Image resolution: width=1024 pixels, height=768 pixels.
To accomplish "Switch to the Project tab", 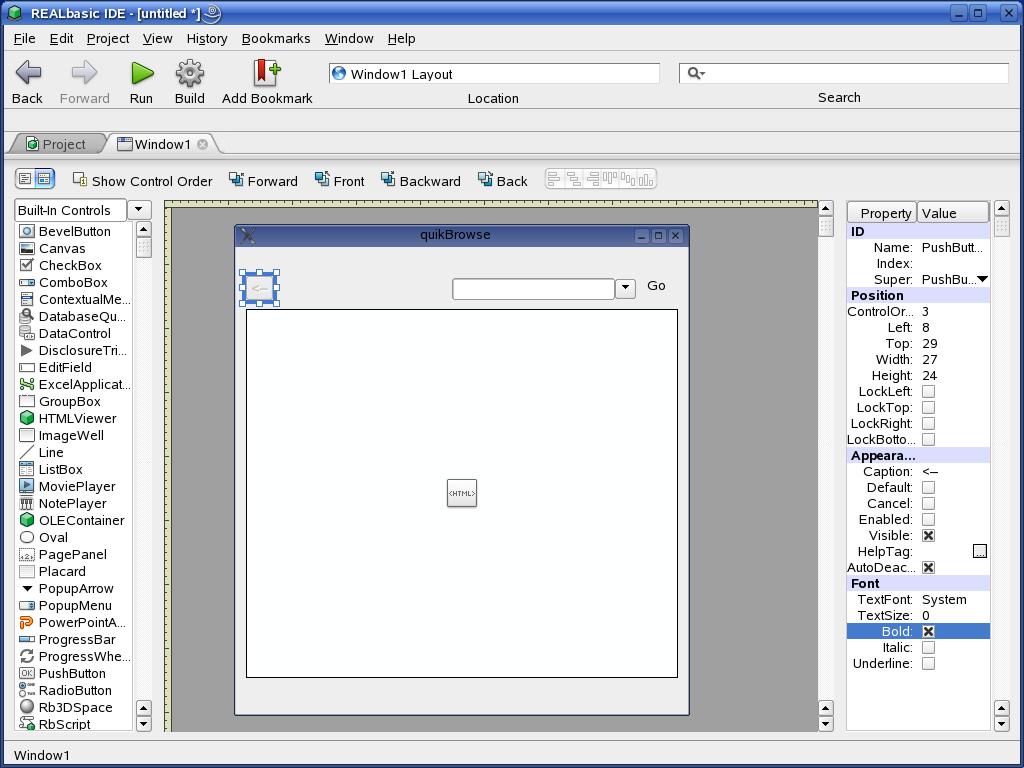I will point(56,144).
